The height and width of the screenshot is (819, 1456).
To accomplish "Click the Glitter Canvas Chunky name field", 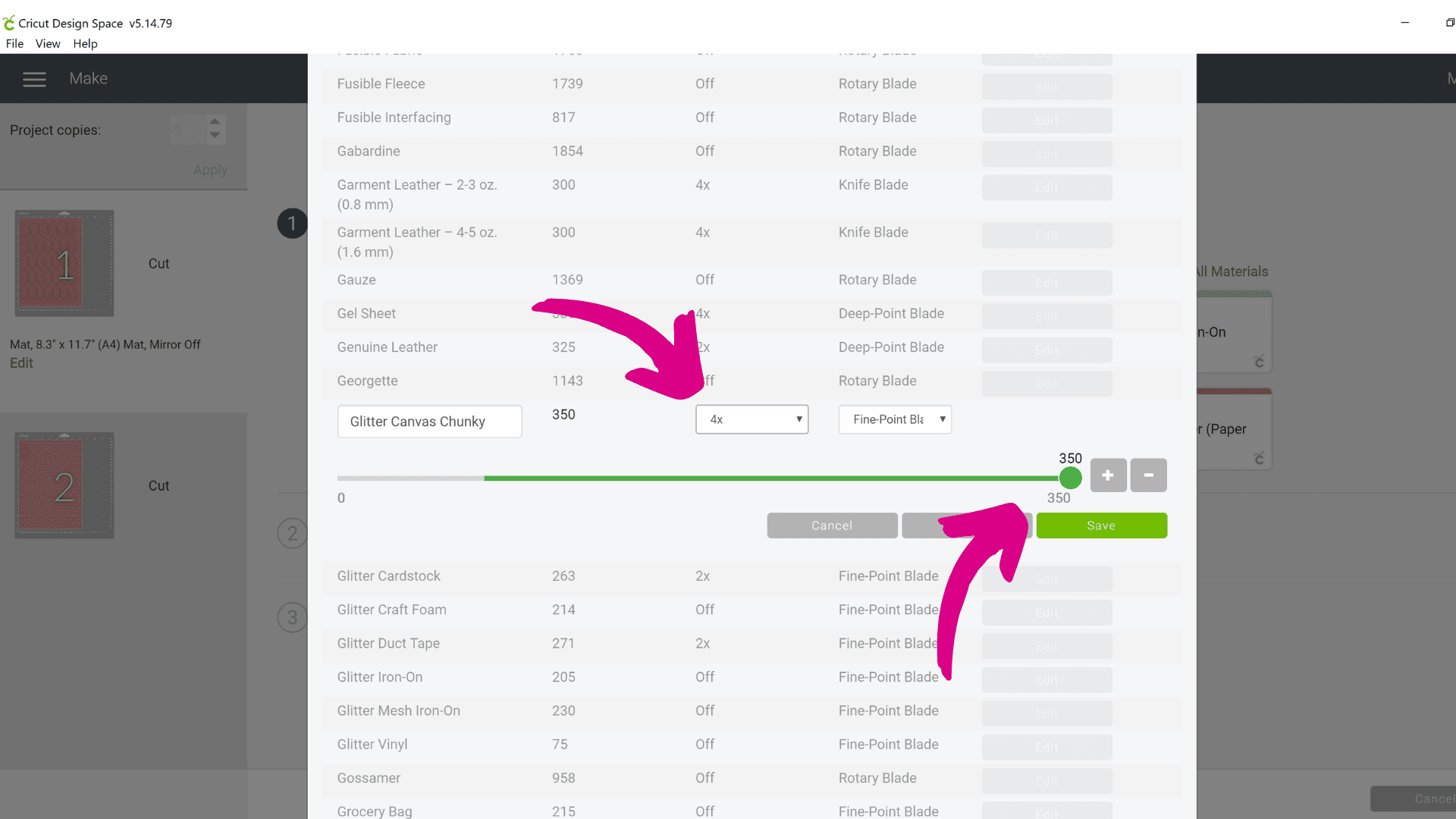I will coord(429,422).
